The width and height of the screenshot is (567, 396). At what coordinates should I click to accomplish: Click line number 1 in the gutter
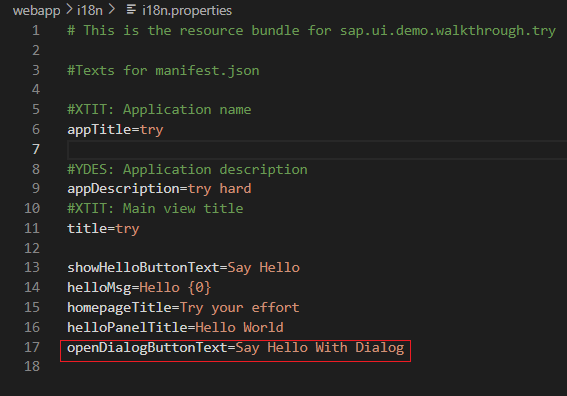pos(36,30)
